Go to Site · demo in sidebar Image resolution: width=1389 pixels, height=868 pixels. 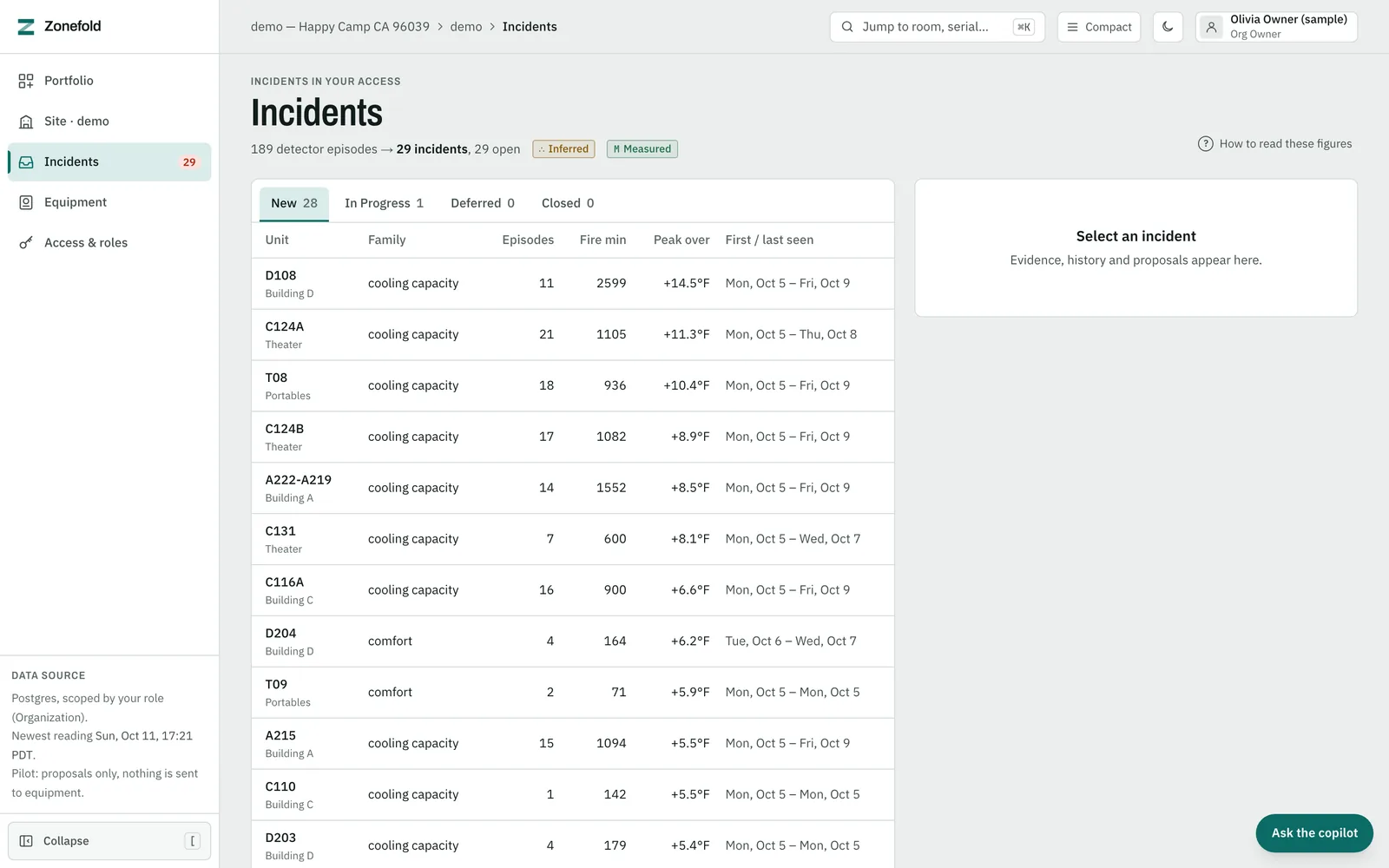point(109,122)
